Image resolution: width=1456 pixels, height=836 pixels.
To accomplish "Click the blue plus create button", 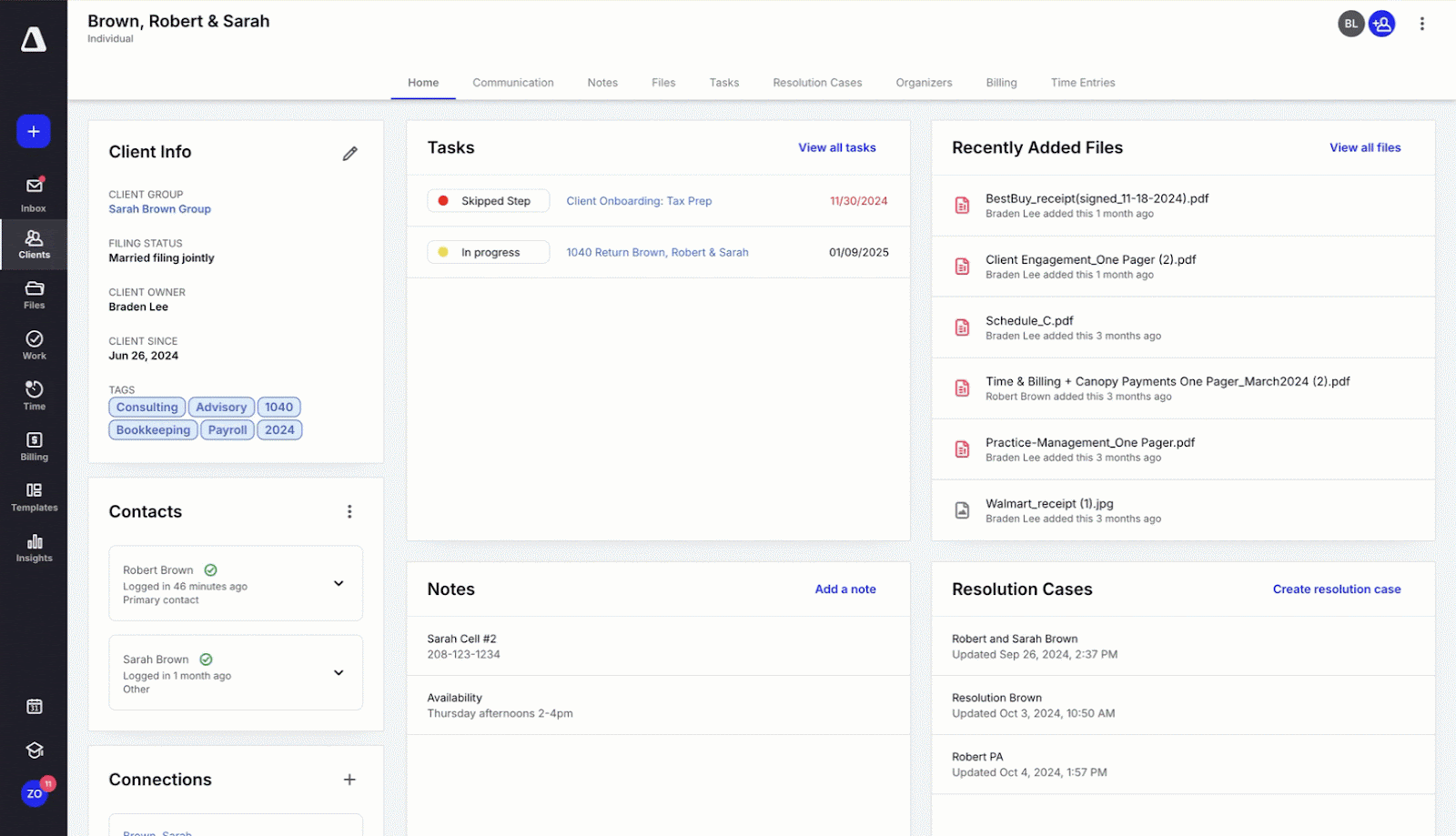I will click(34, 132).
